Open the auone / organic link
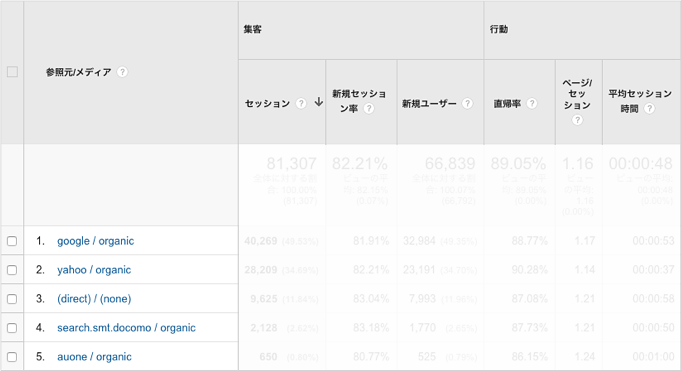 [94, 357]
